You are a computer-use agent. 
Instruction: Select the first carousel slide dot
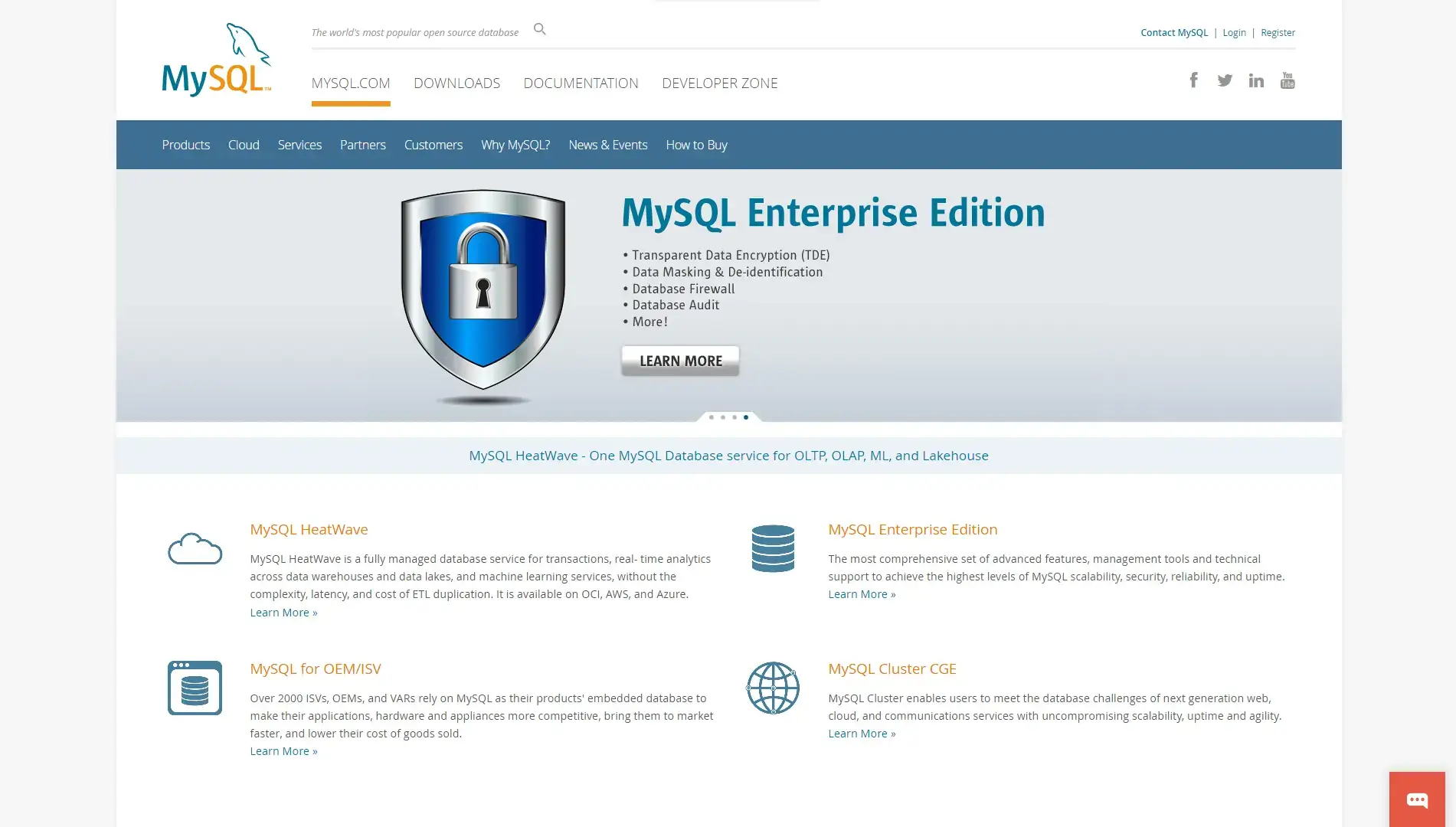(712, 417)
